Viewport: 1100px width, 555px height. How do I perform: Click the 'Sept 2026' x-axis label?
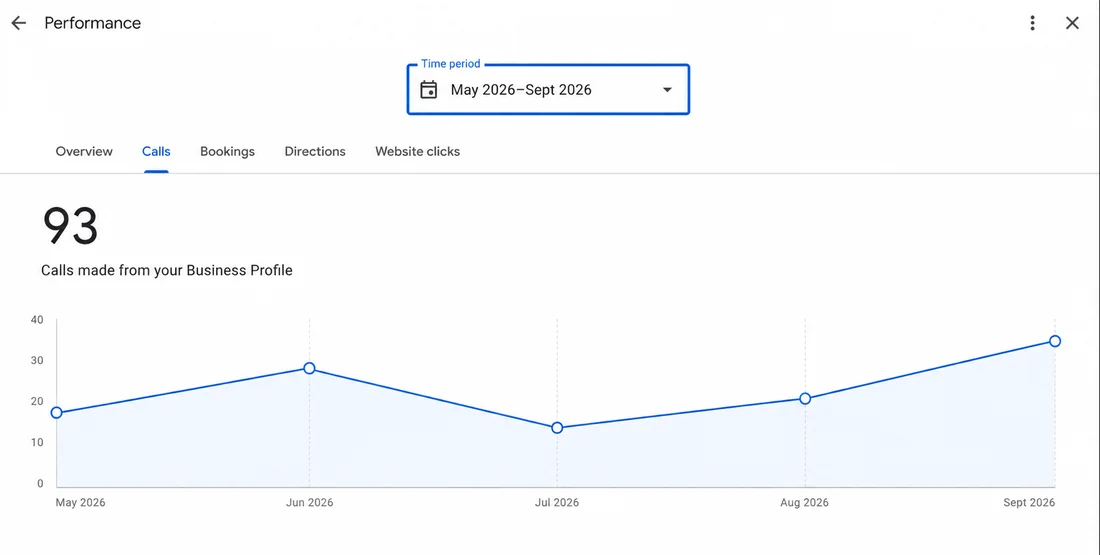[x=1029, y=502]
